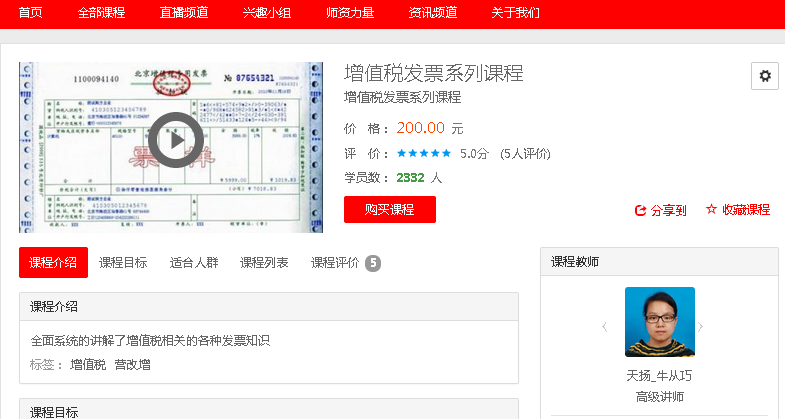Open 直播频道 in the navigation bar
The image size is (785, 419).
[185, 13]
